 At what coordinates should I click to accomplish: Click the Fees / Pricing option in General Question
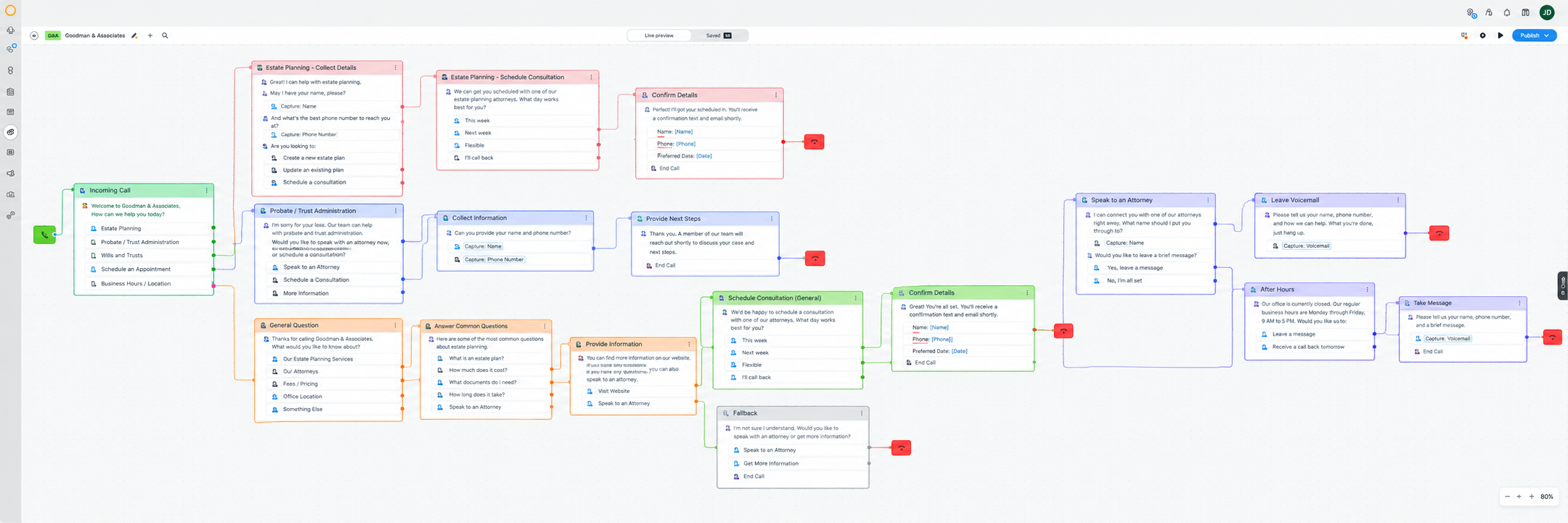pos(334,384)
